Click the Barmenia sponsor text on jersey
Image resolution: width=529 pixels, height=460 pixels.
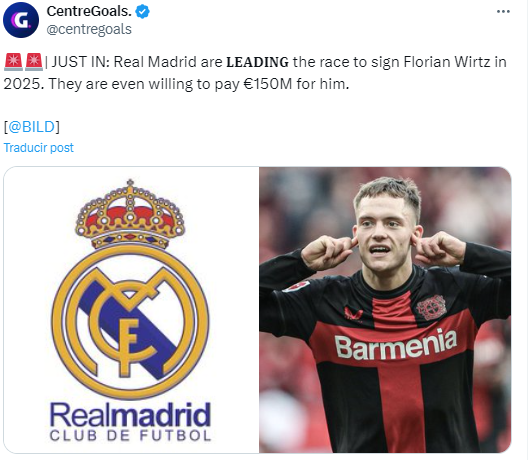pos(395,344)
